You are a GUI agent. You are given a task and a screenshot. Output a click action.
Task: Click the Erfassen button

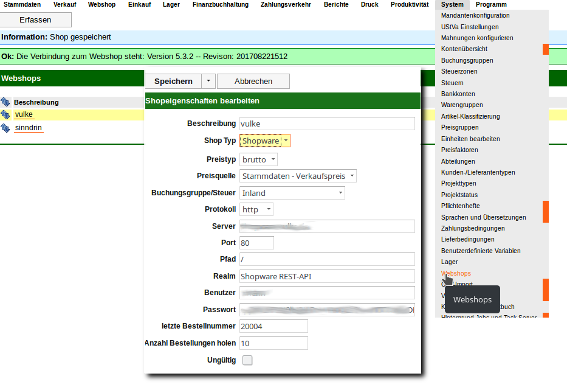point(35,20)
